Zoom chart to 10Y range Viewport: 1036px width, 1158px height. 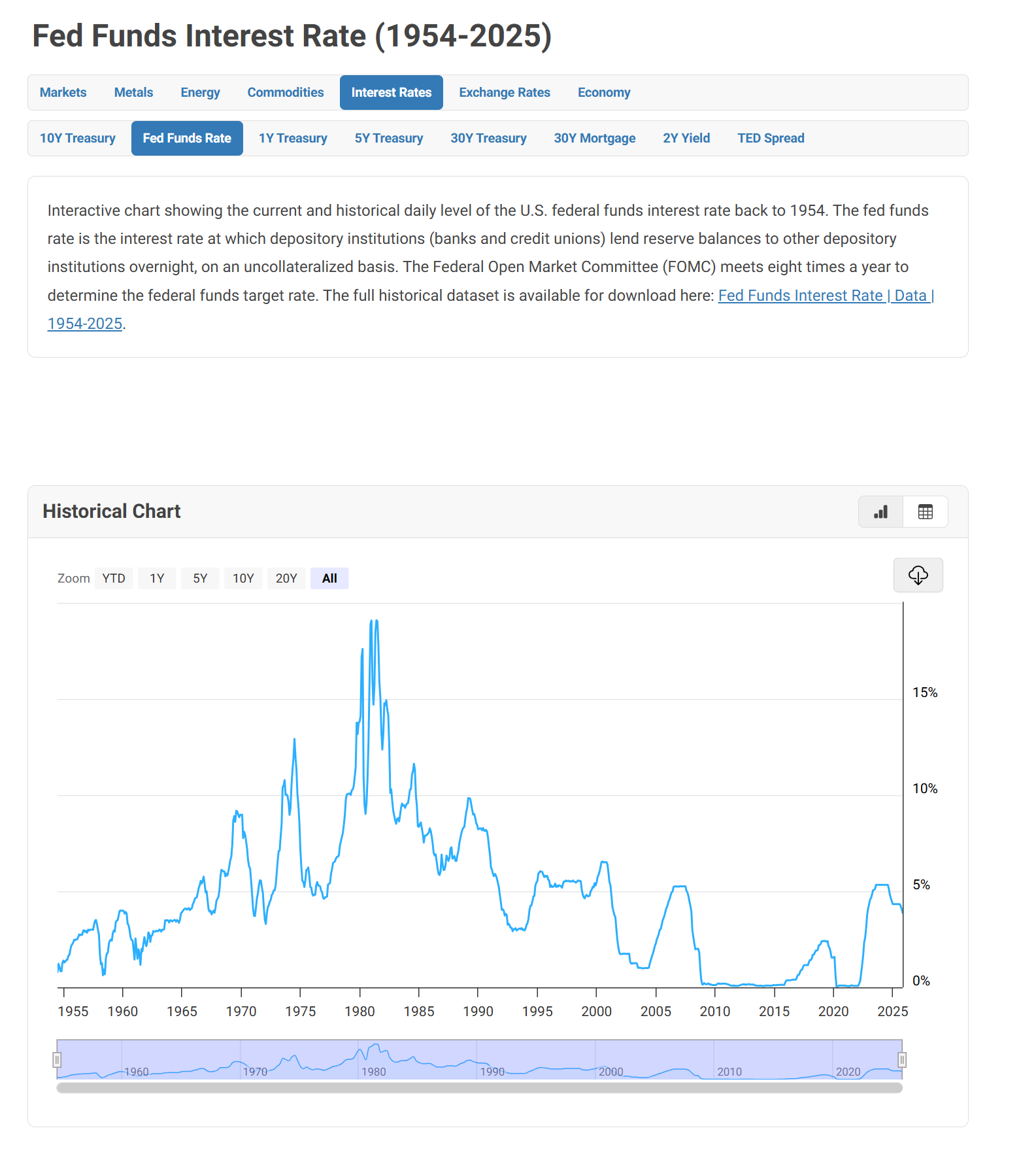click(x=243, y=578)
